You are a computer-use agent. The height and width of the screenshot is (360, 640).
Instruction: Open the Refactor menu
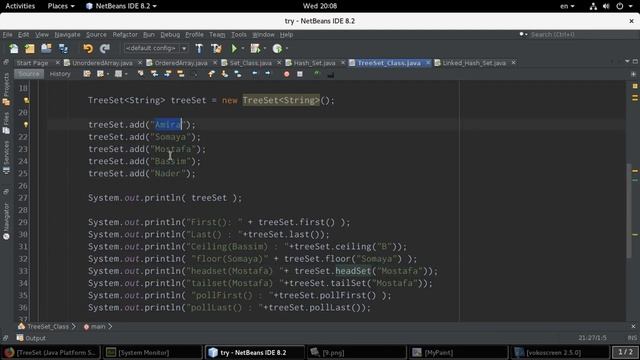125,35
